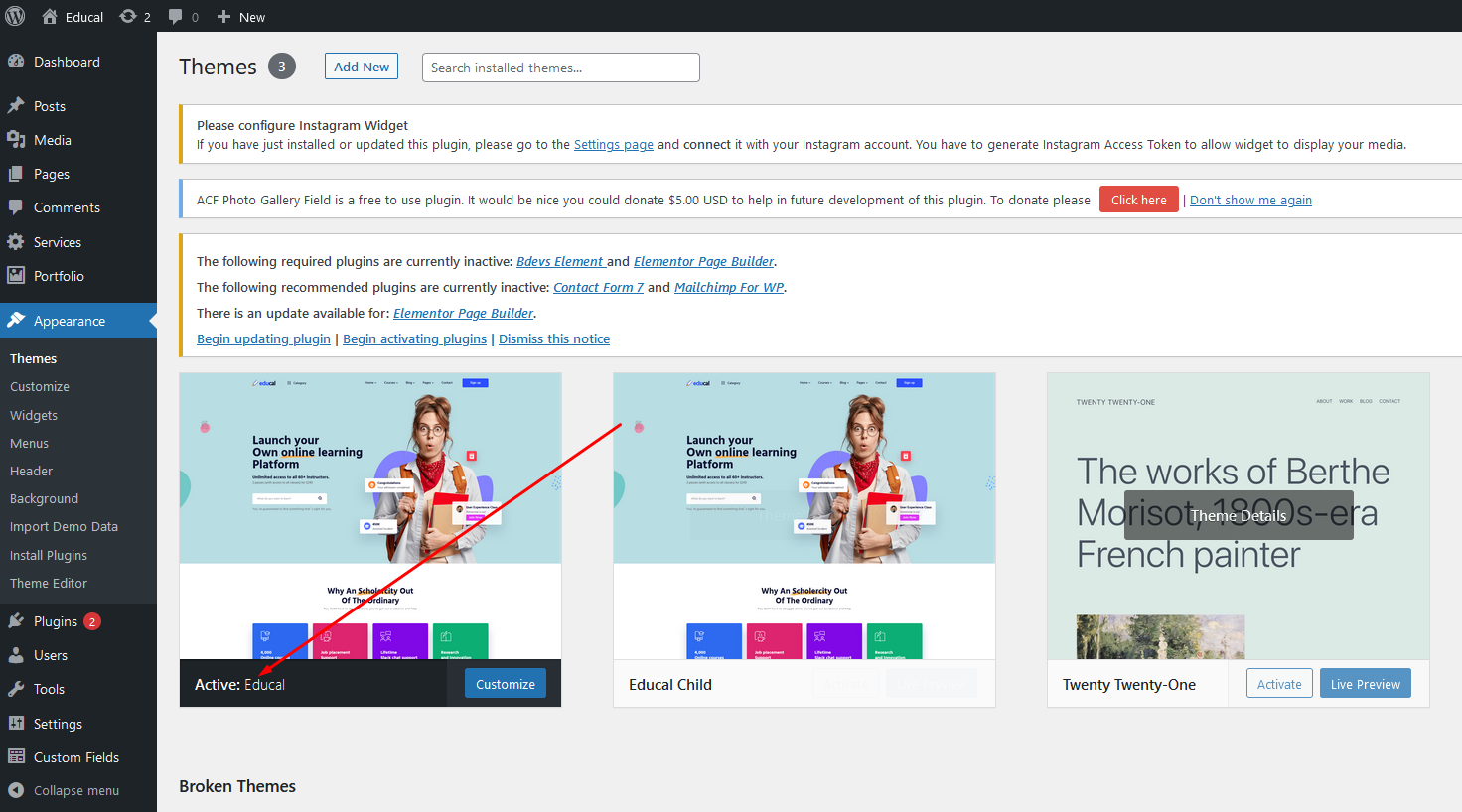Image resolution: width=1462 pixels, height=812 pixels.
Task: Click the Dashboard gauge icon
Action: [16, 61]
